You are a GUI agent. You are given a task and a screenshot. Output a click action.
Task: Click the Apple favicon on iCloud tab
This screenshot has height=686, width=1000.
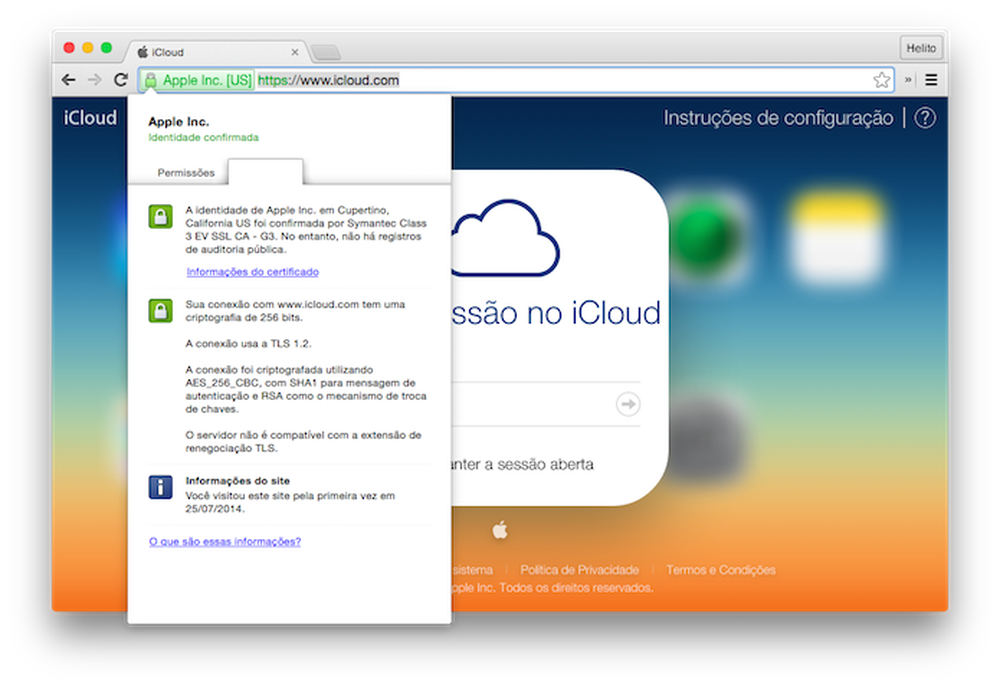coord(143,52)
